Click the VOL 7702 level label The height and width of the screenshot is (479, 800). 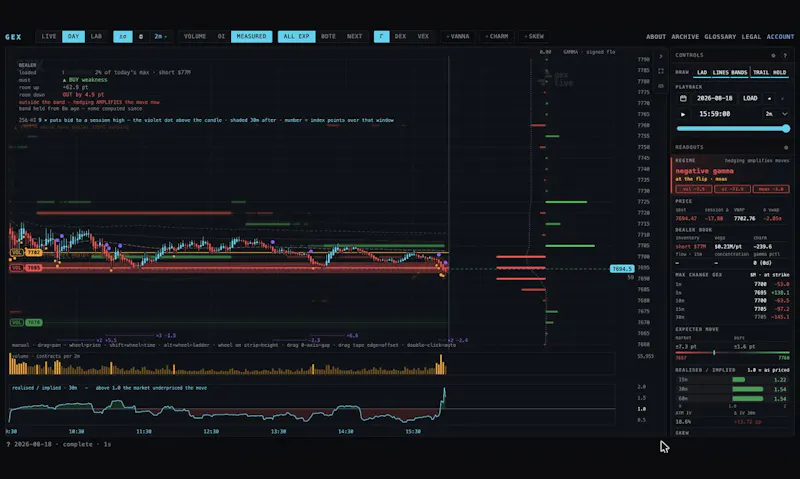coord(26,253)
